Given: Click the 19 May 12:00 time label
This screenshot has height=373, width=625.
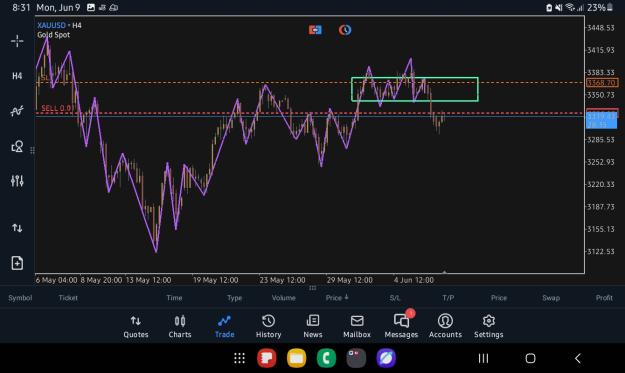Looking at the screenshot, I should [216, 280].
